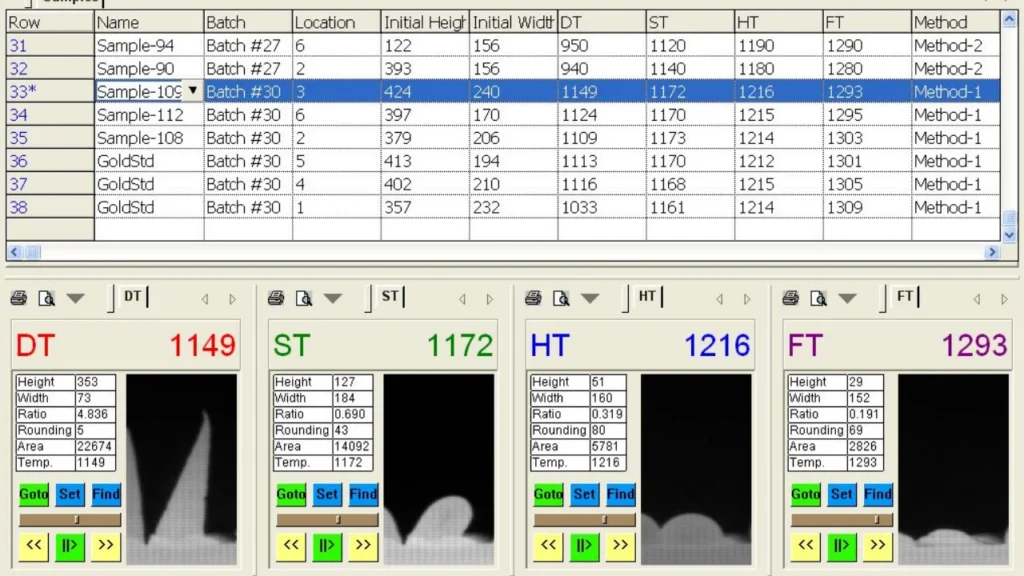Click the table's horizontal scrollbar left arrow
1024x576 pixels.
(15, 252)
